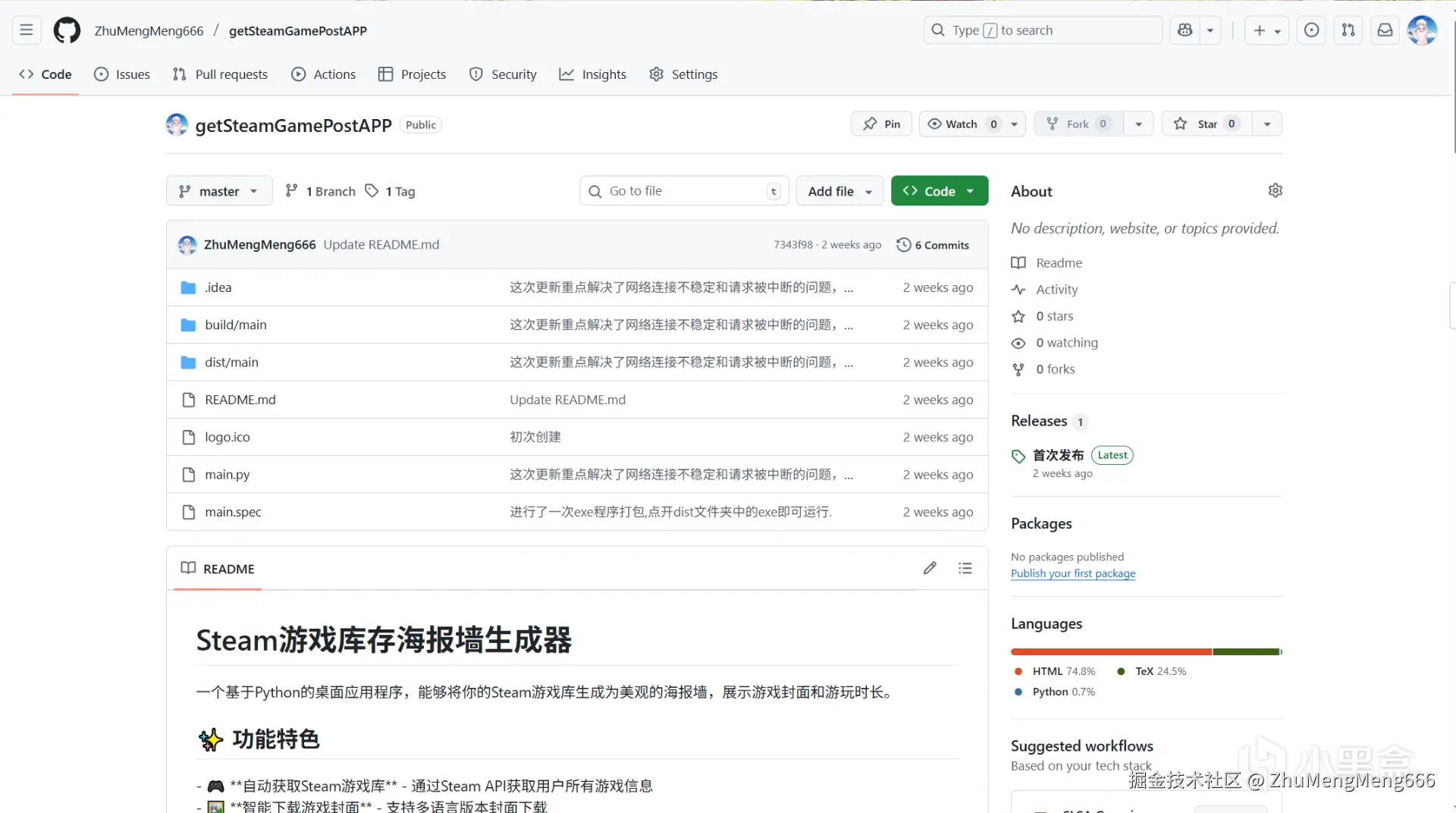Viewport: 1456px width, 813px height.
Task: Open the dist/main folder
Action: click(x=231, y=363)
